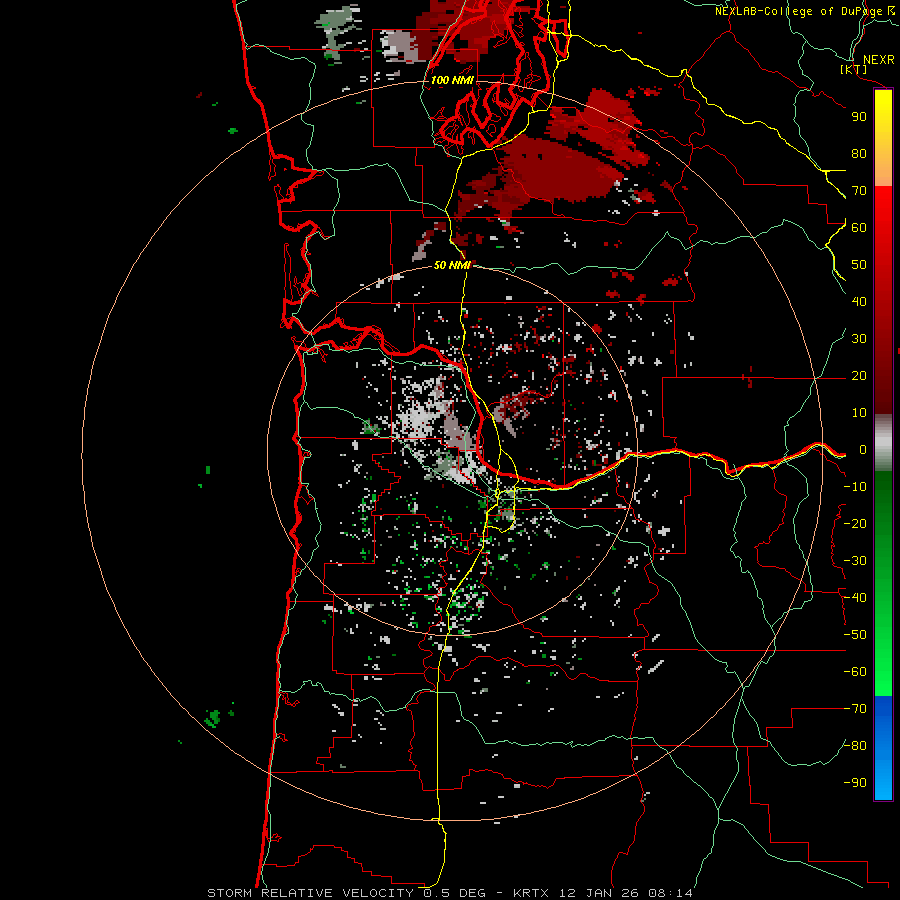Screen dimensions: 900x900
Task: Click the "NEXLAB-College of DuPage" header text
Action: (x=798, y=11)
